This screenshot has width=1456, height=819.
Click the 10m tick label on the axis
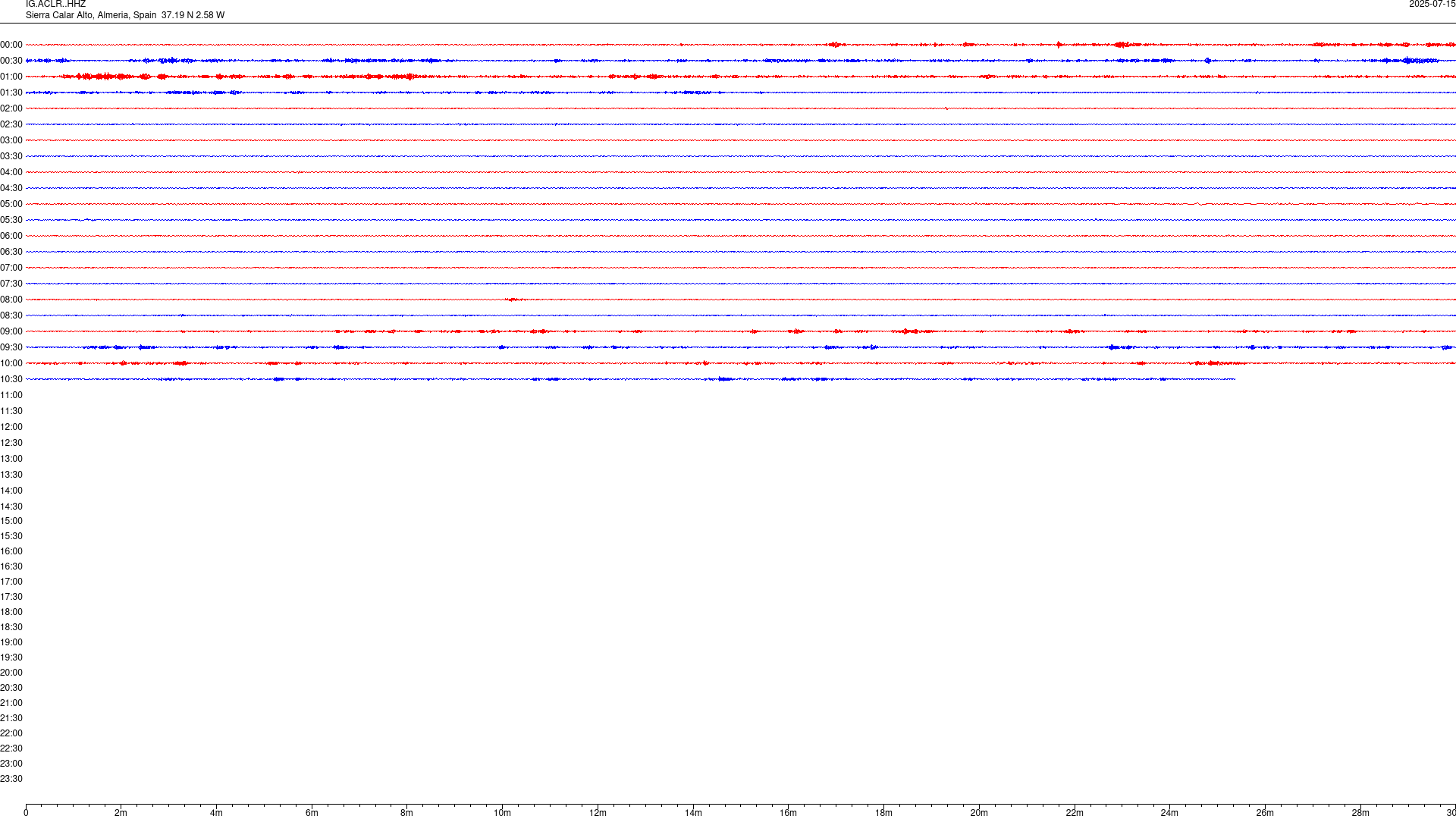tap(502, 813)
